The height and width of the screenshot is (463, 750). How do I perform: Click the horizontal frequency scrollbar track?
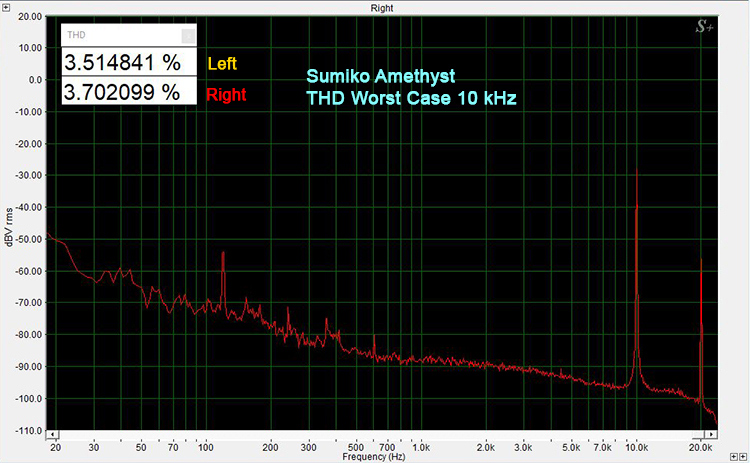click(380, 435)
